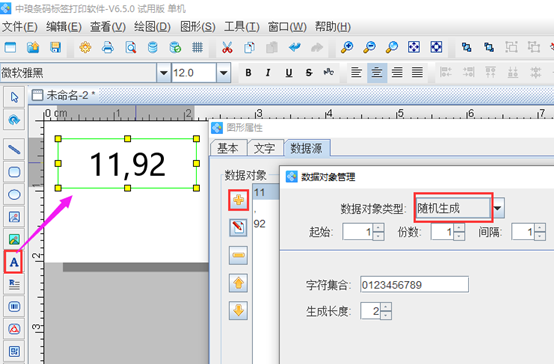
Task: Save document with the floppy disk icon
Action: [55, 47]
